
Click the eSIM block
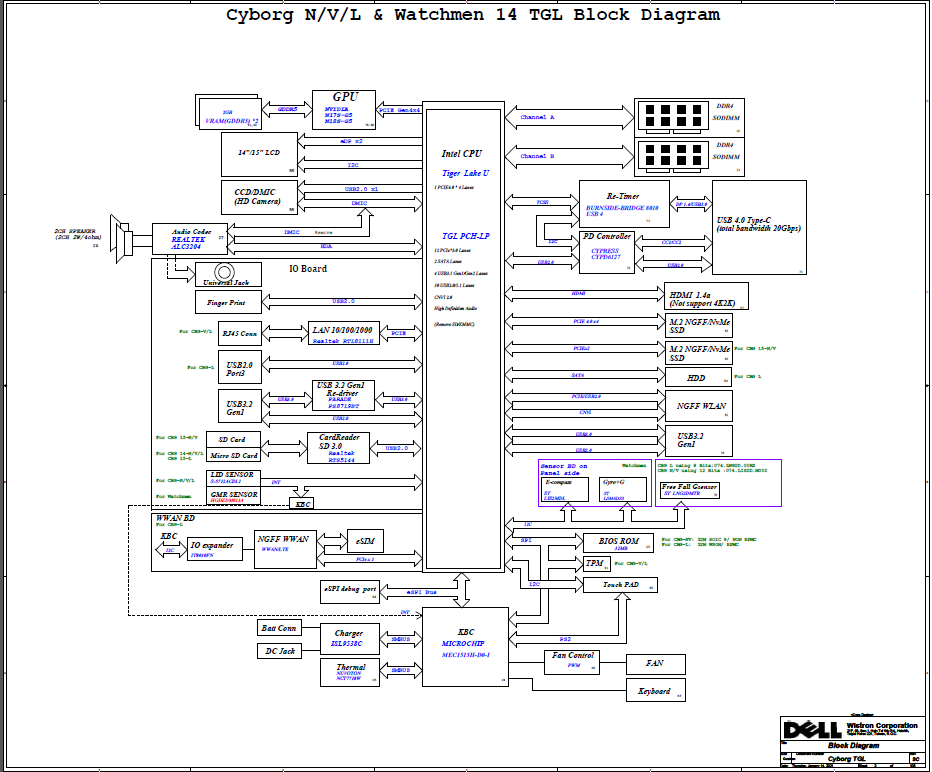click(365, 541)
